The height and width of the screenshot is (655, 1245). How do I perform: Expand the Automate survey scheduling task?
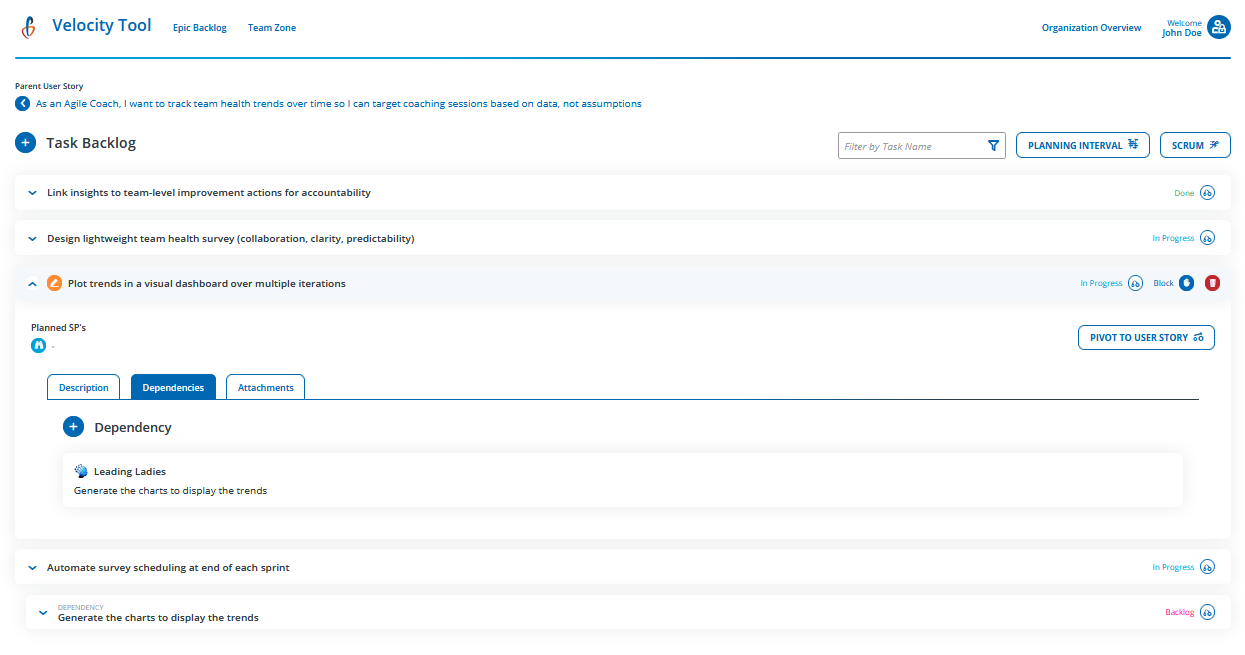point(32,567)
